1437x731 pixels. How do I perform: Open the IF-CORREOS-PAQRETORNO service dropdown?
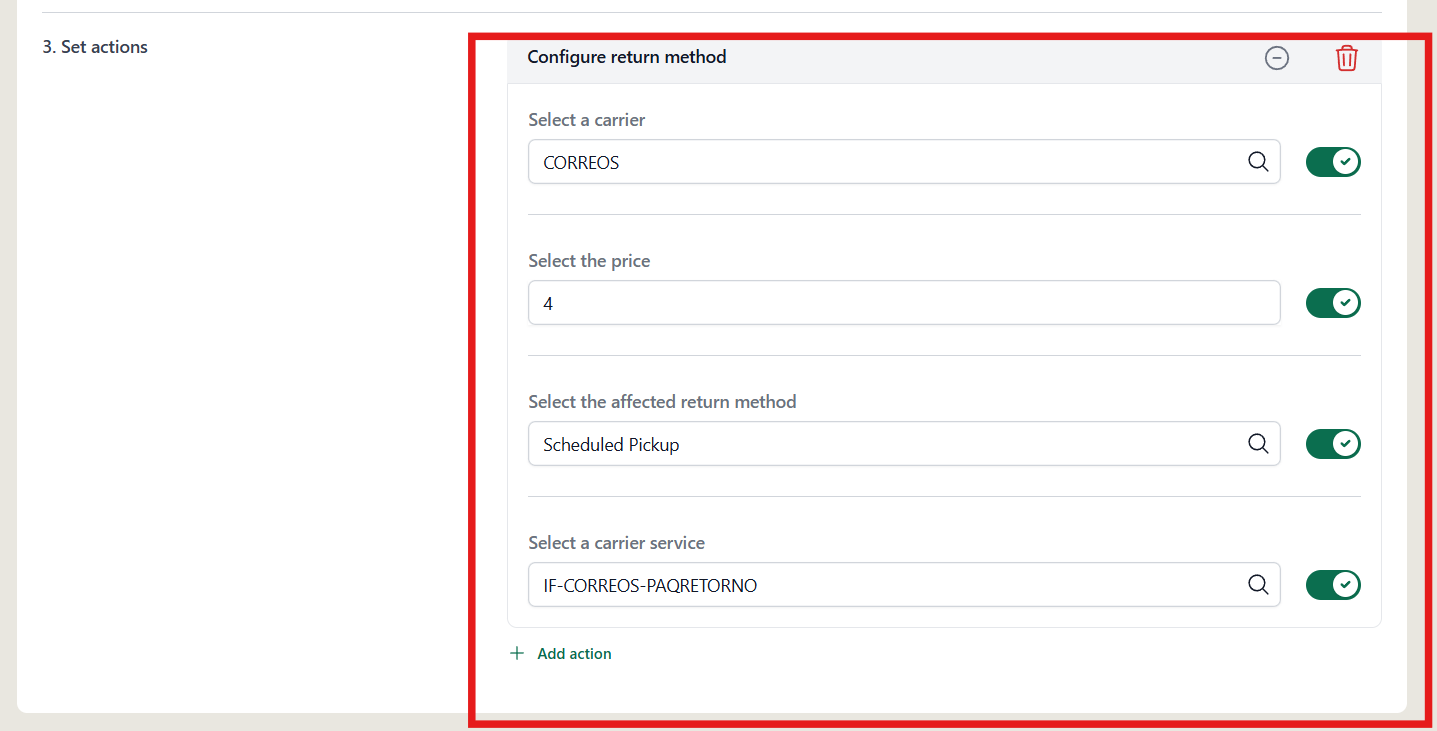click(904, 585)
